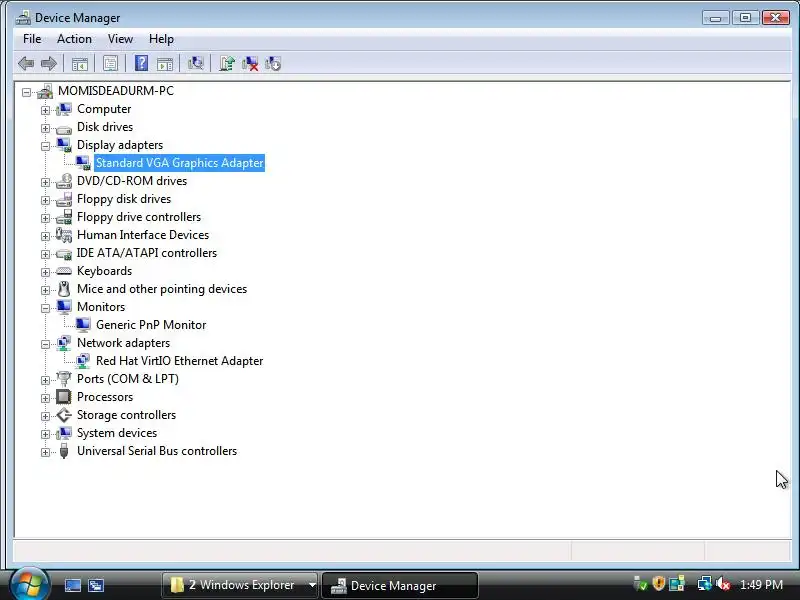
Task: Select the Floppy drive controllers label
Action: pos(139,217)
